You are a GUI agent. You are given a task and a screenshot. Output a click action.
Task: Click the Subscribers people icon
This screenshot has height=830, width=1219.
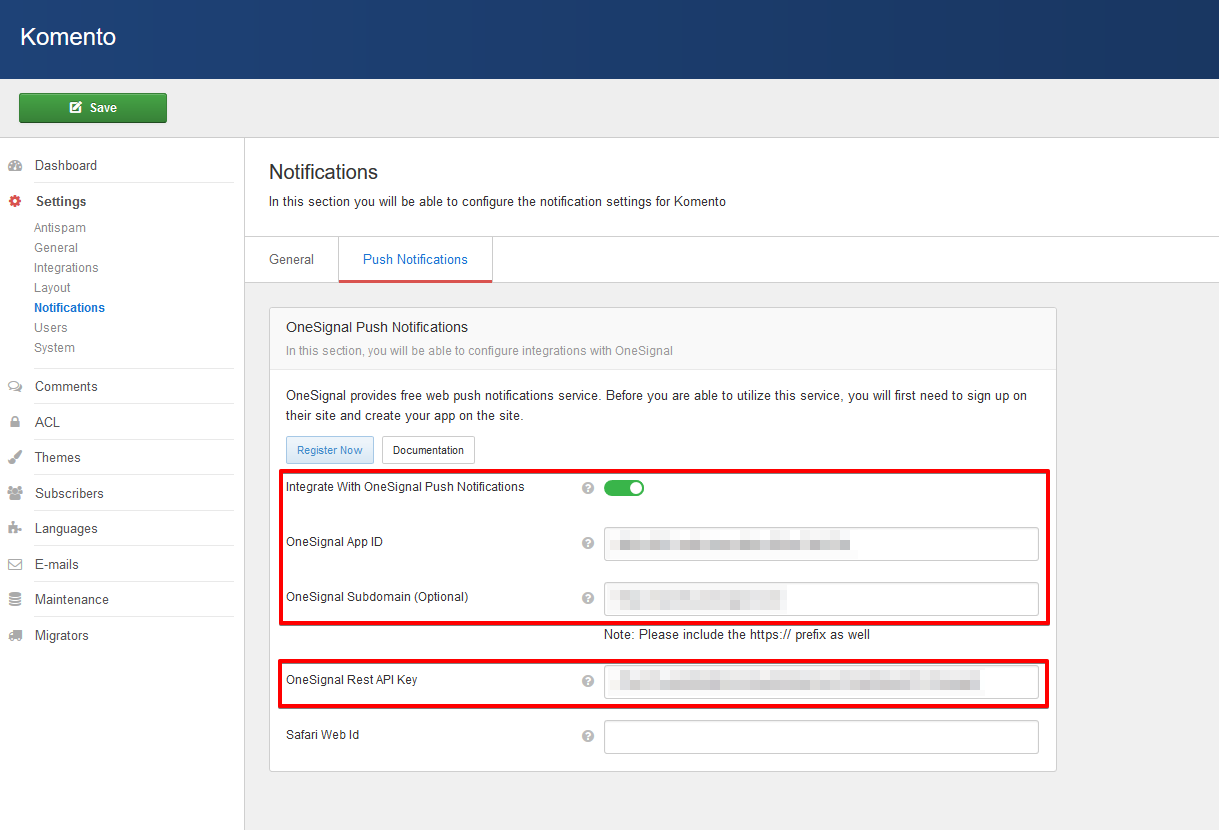pyautogui.click(x=15, y=494)
